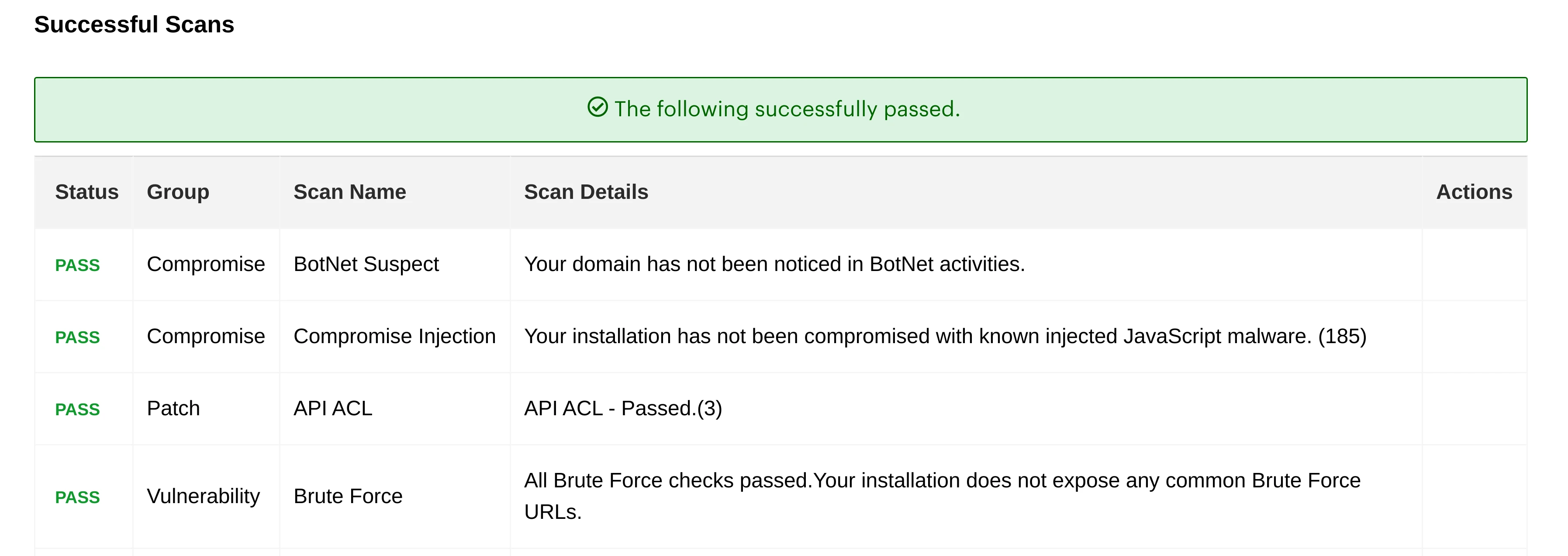Click PASS status for Brute Force
Image resolution: width=1568 pixels, height=556 pixels.
[77, 497]
